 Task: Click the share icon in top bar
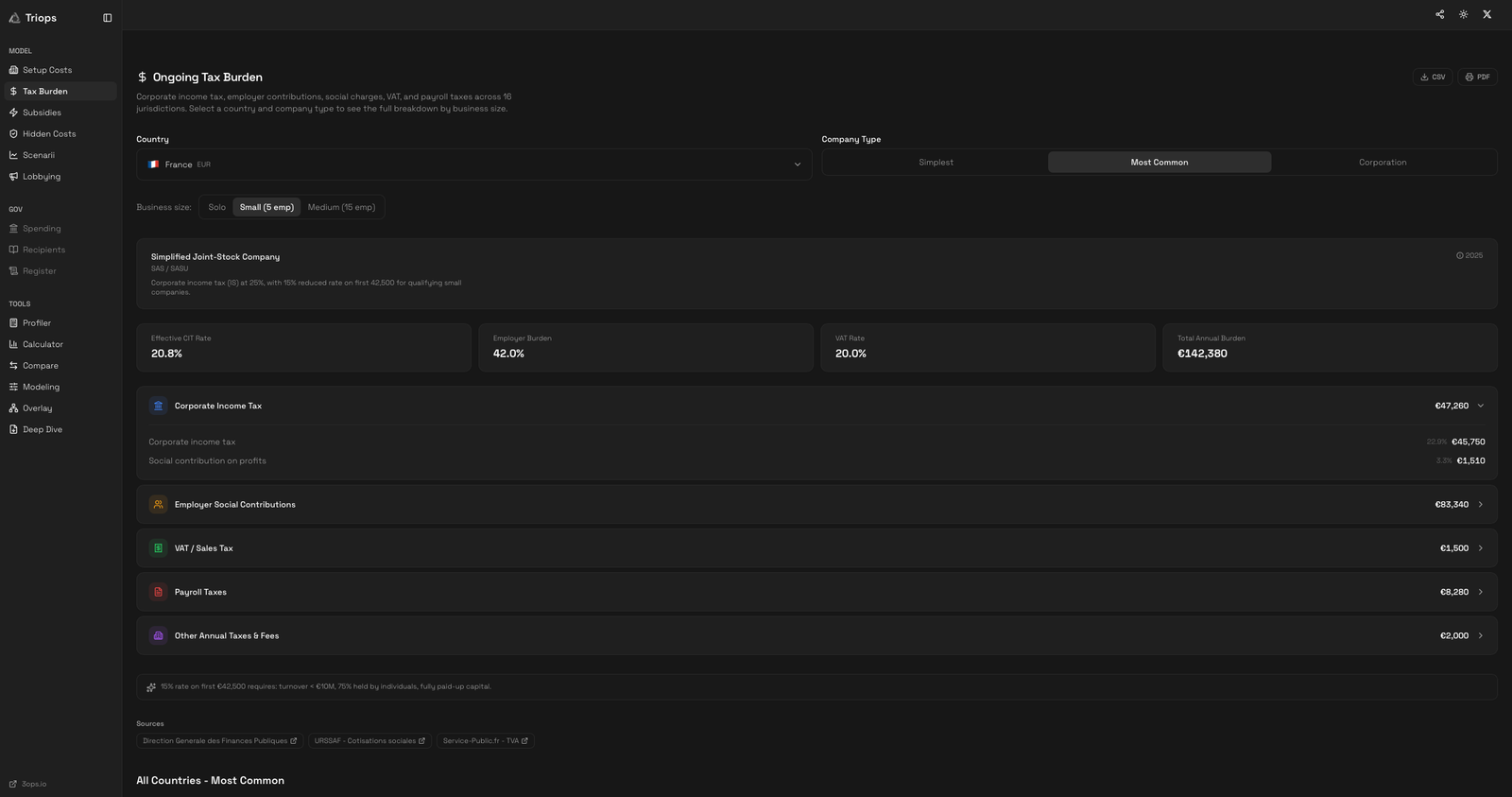point(1439,14)
